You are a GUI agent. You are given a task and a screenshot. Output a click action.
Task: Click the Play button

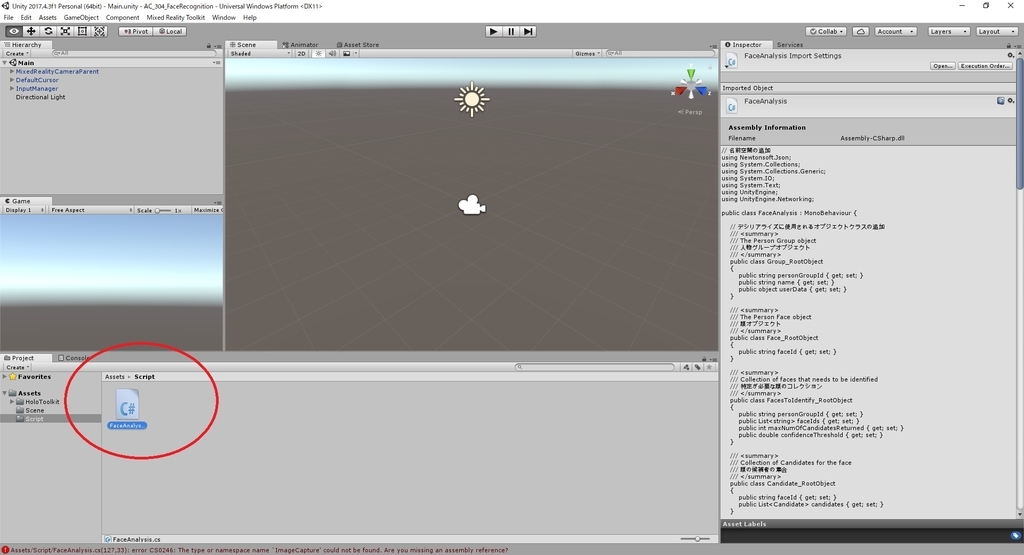493,31
